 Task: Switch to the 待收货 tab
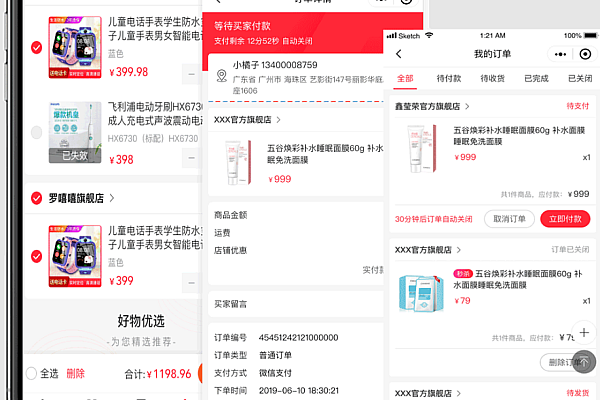492,78
